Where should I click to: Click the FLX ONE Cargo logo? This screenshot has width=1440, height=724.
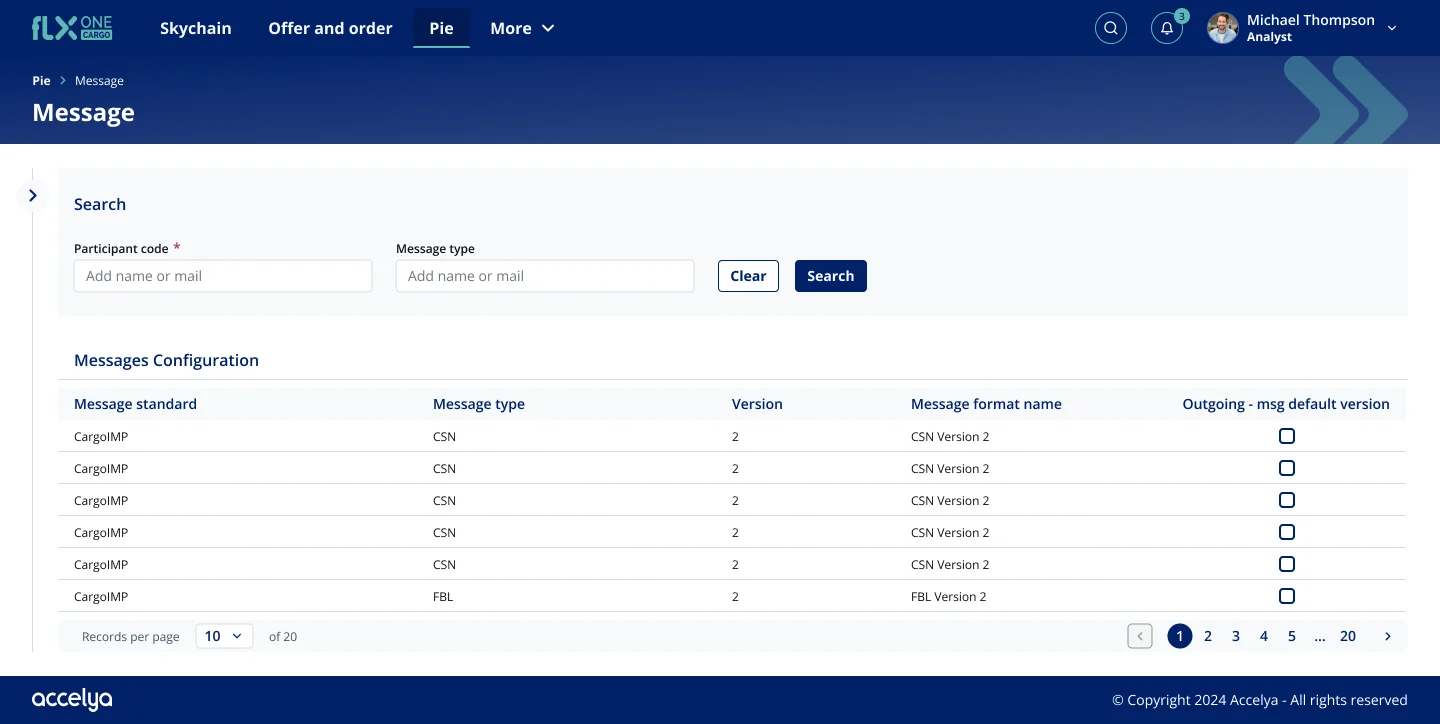pos(72,28)
